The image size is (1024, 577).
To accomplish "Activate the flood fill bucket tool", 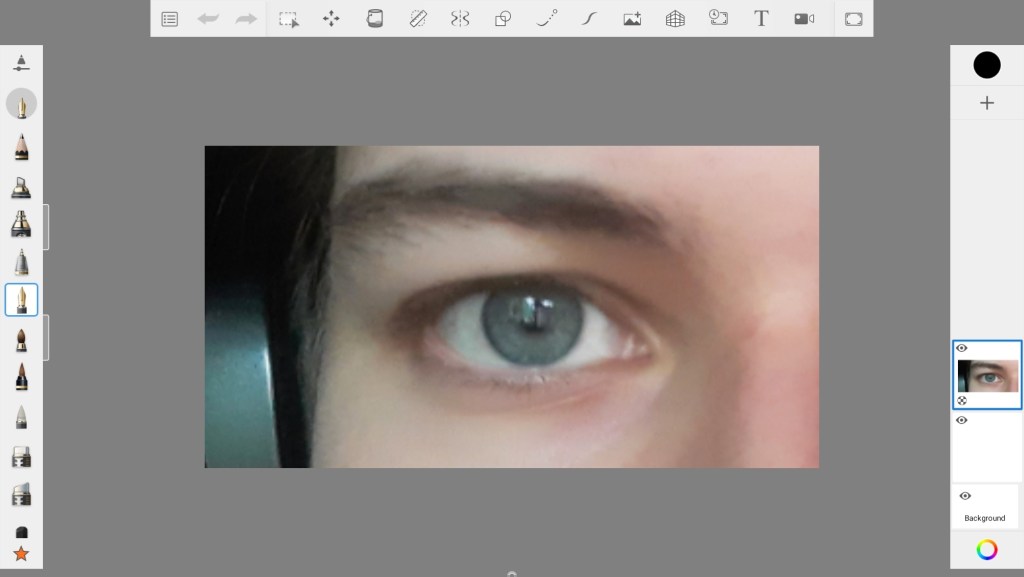I will (375, 19).
